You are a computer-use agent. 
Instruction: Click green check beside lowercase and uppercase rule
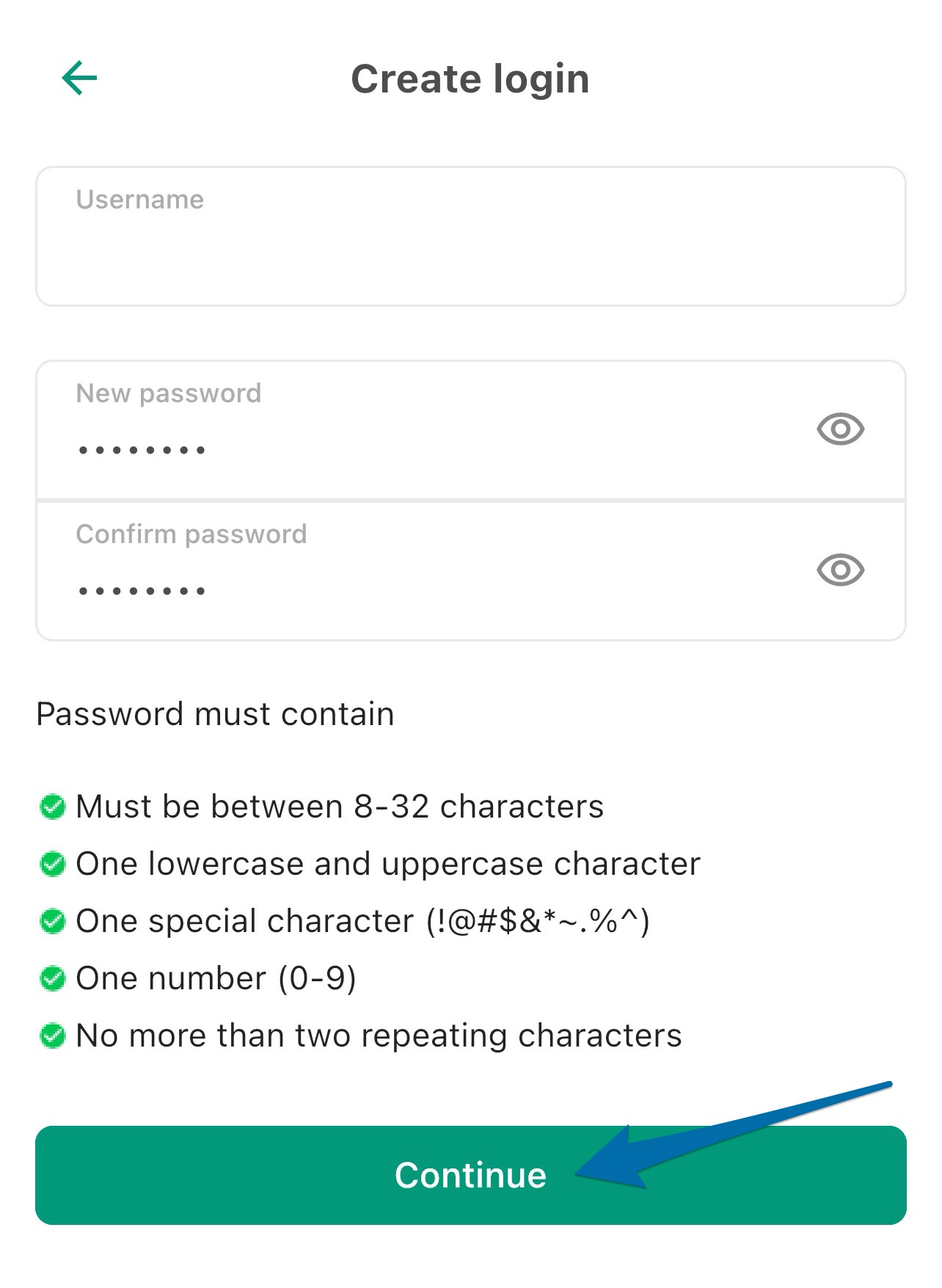(52, 864)
